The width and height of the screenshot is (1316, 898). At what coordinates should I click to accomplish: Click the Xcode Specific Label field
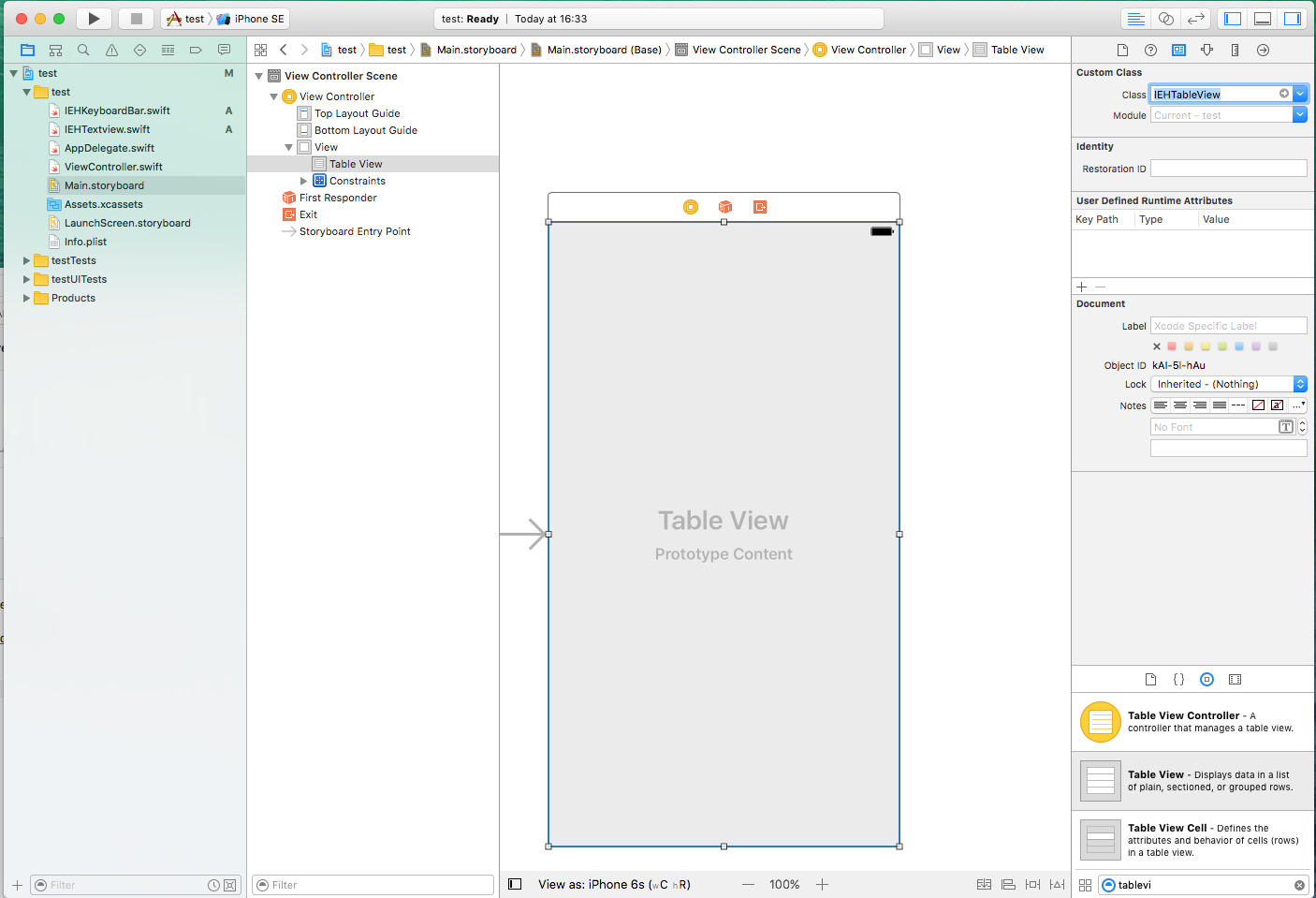point(1229,326)
